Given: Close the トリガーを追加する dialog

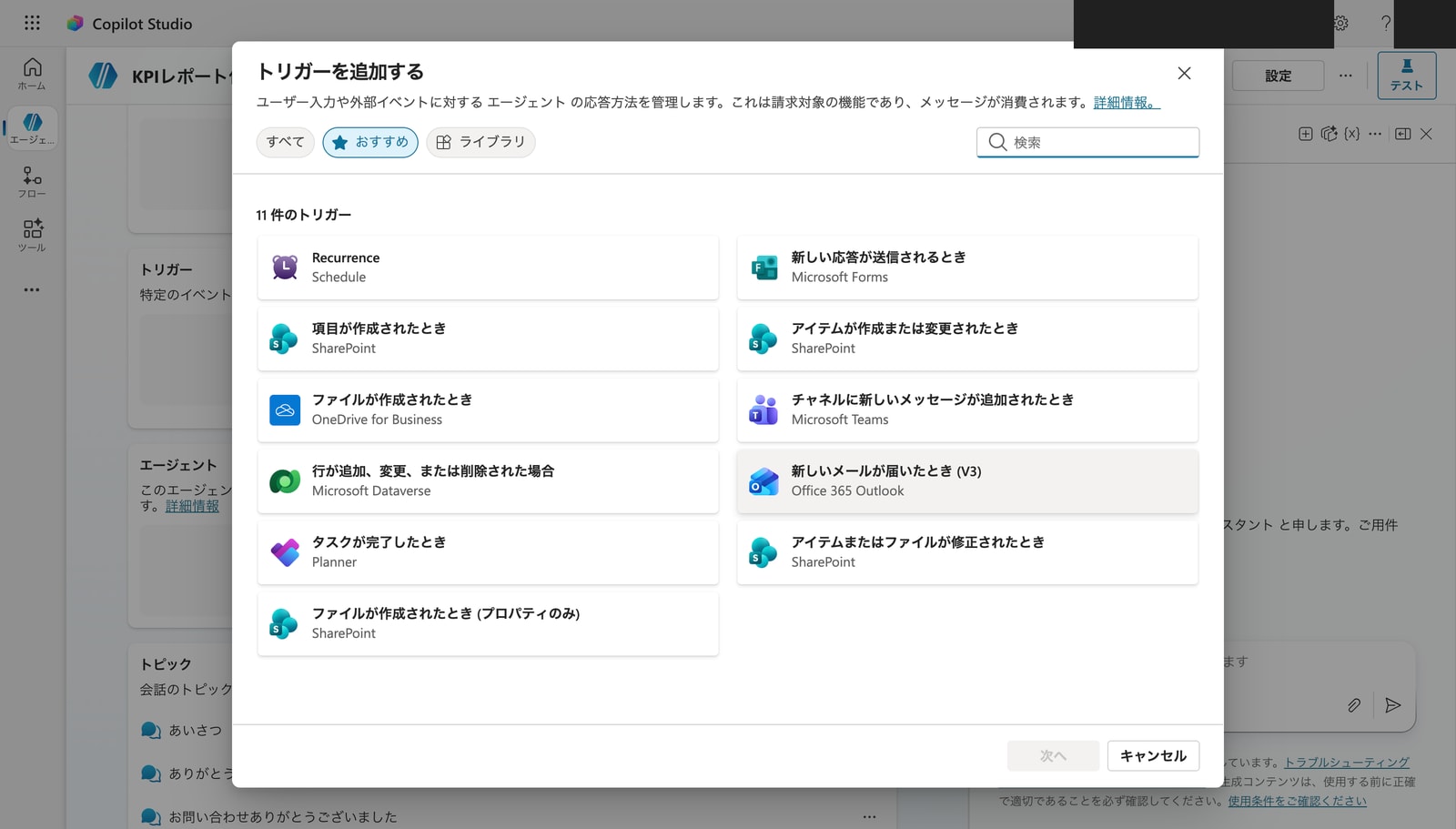Looking at the screenshot, I should click(x=1184, y=73).
